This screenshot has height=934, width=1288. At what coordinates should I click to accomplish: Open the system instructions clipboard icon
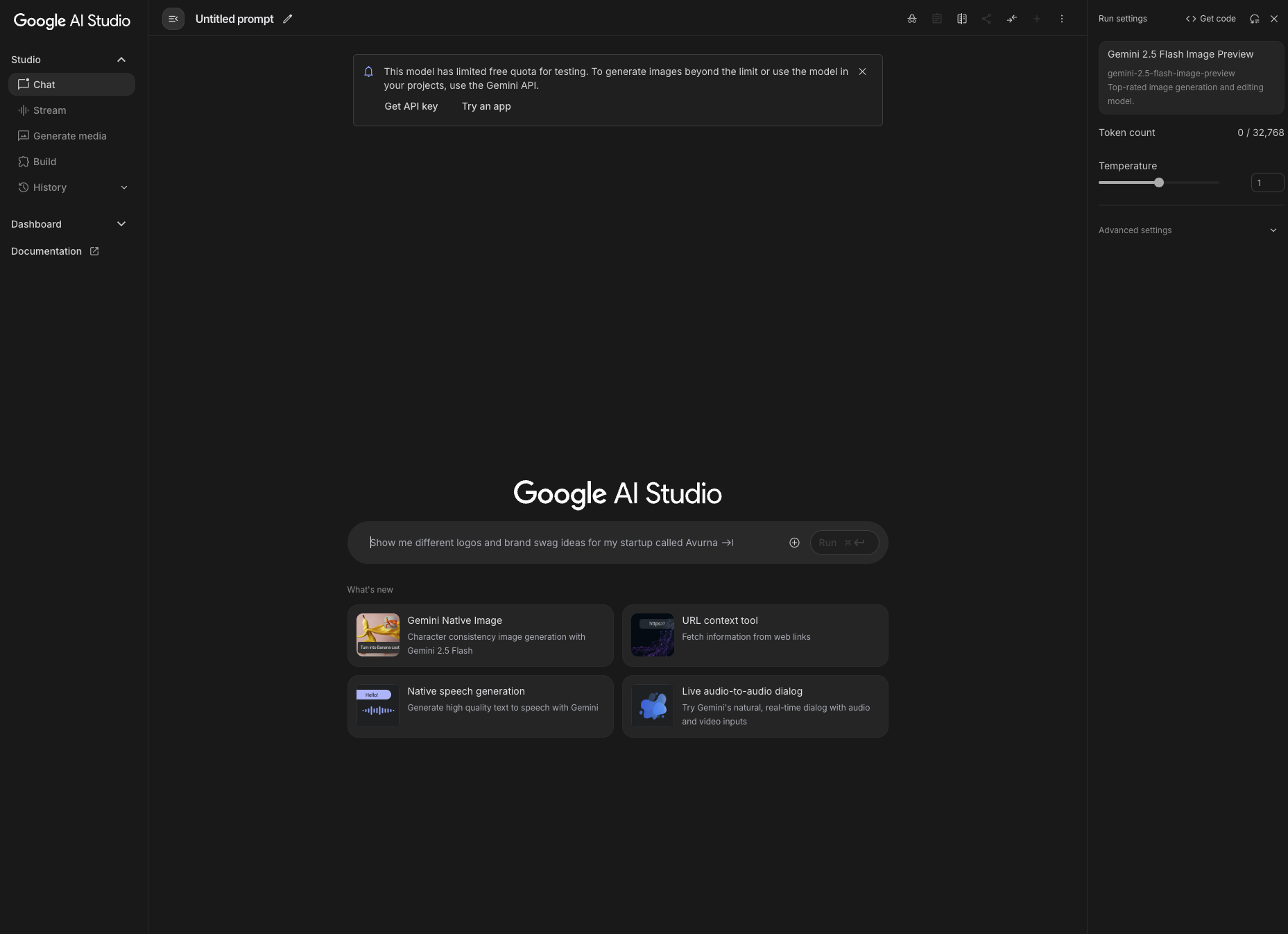click(x=937, y=19)
